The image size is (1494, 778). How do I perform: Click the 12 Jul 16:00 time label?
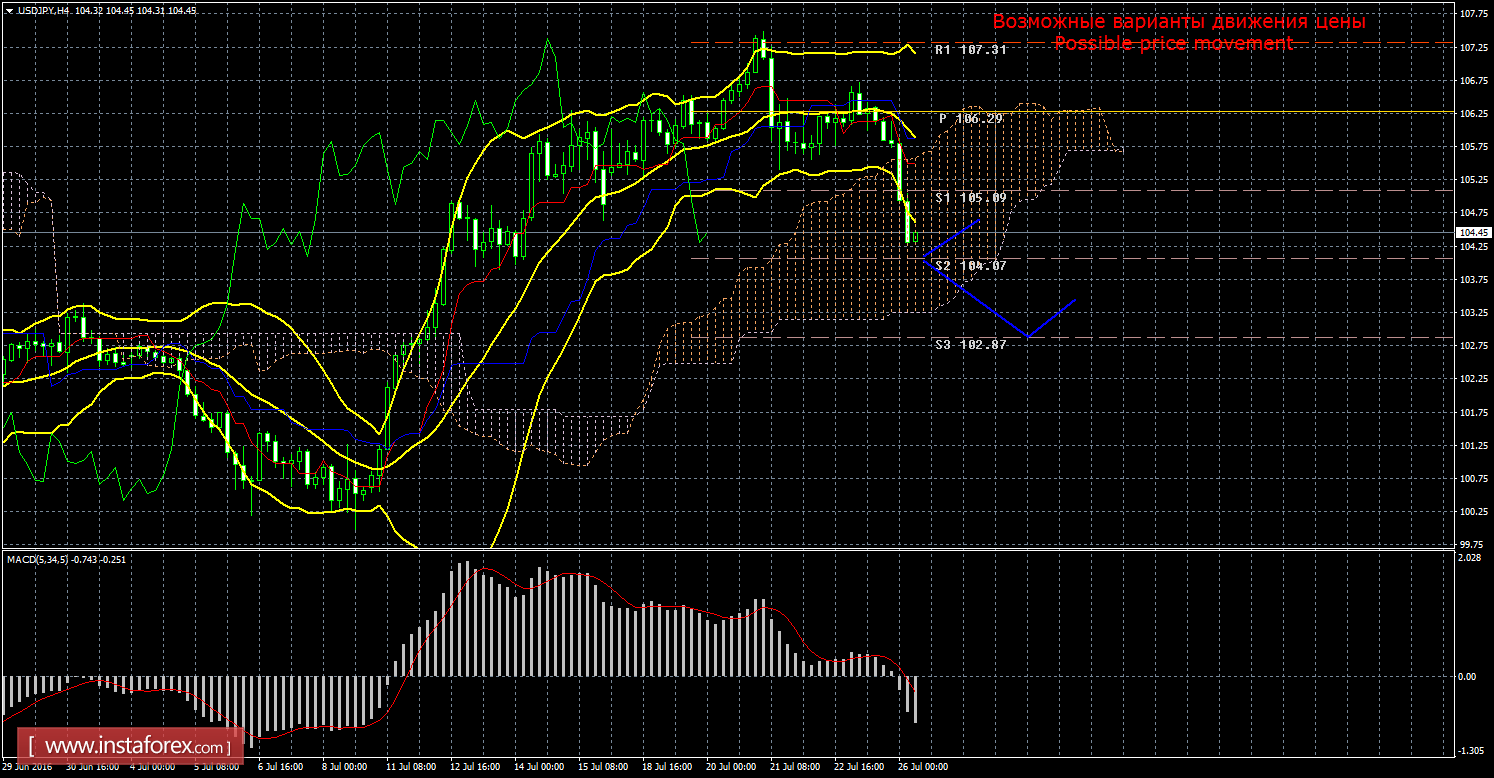point(473,768)
